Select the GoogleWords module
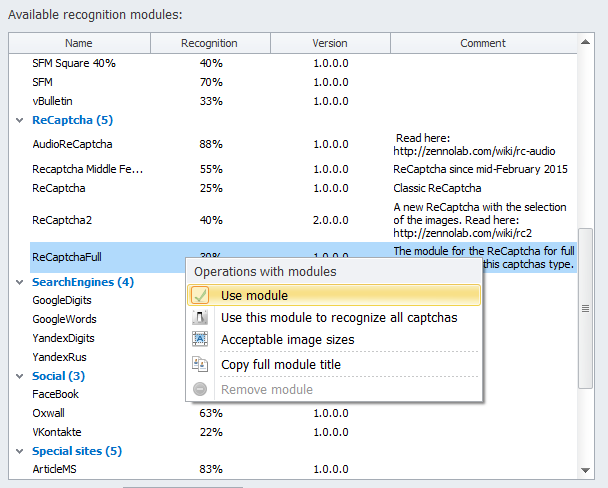608x488 pixels. (x=64, y=319)
